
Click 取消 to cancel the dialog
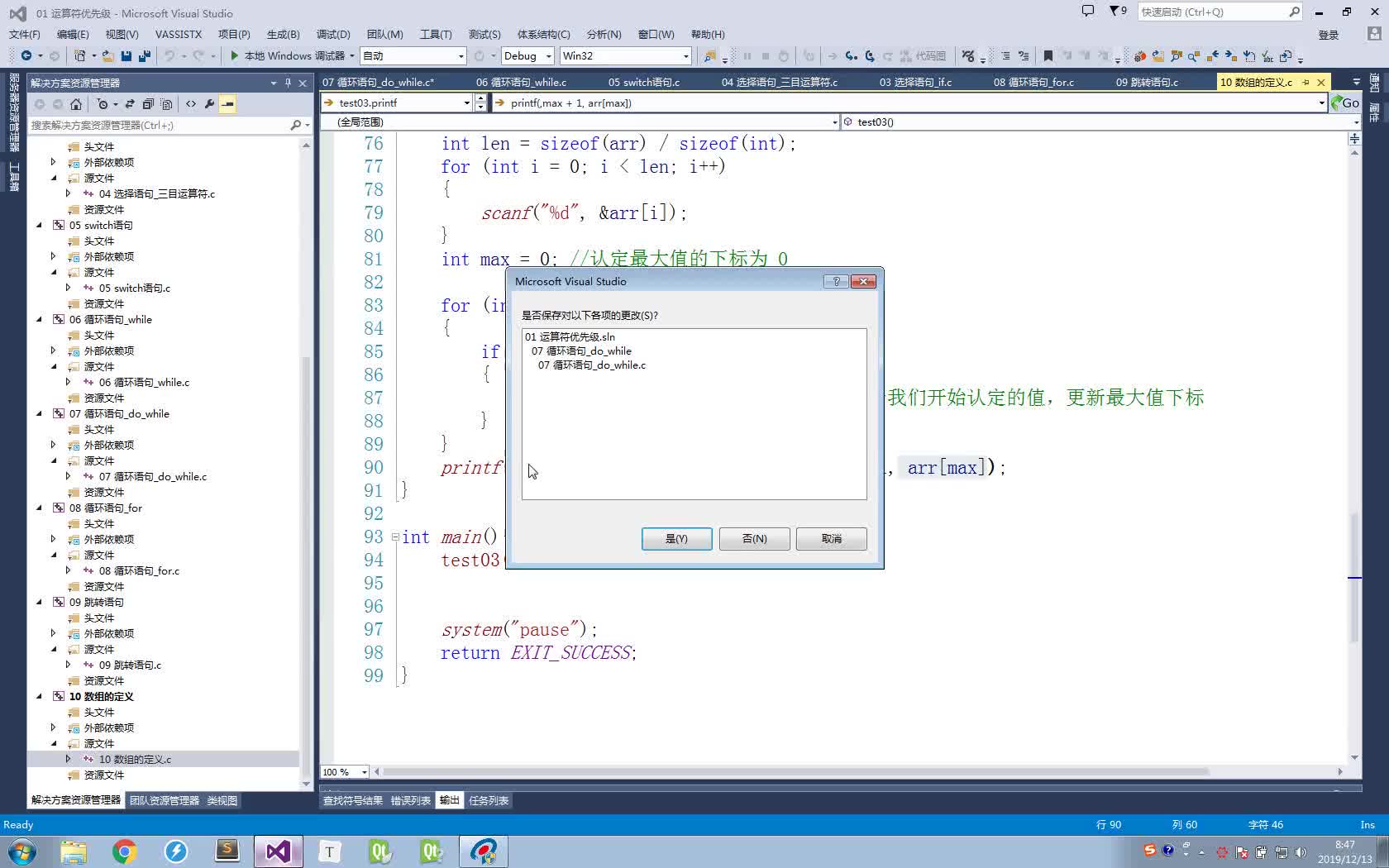click(x=831, y=538)
